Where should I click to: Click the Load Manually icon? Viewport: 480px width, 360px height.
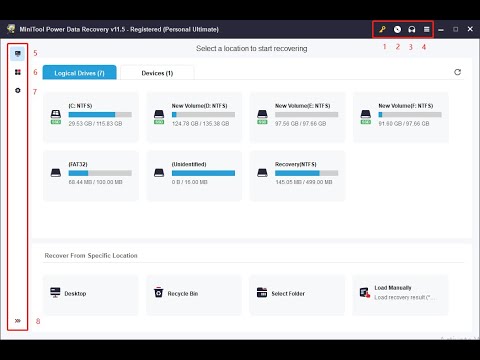point(365,293)
